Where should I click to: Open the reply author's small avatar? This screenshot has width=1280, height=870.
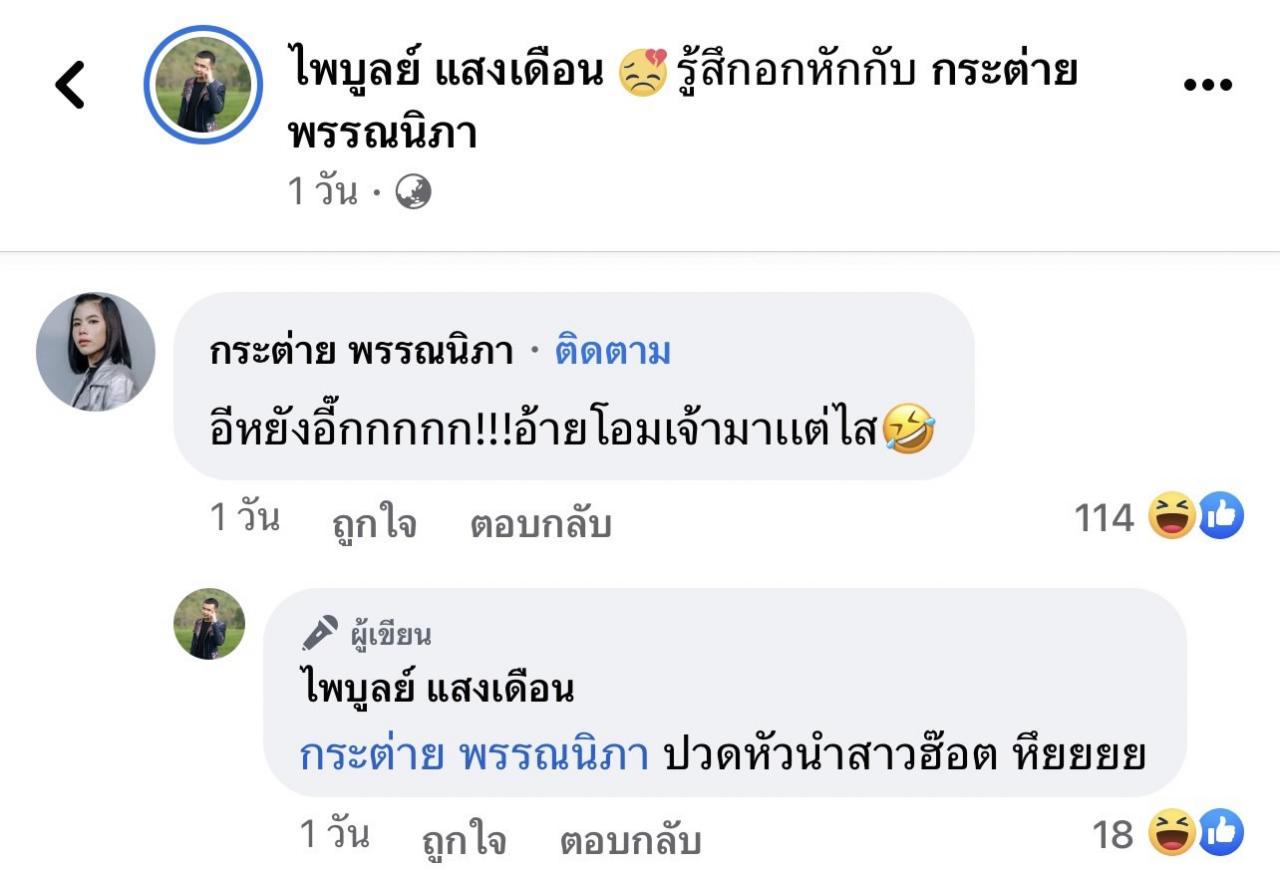coord(209,624)
